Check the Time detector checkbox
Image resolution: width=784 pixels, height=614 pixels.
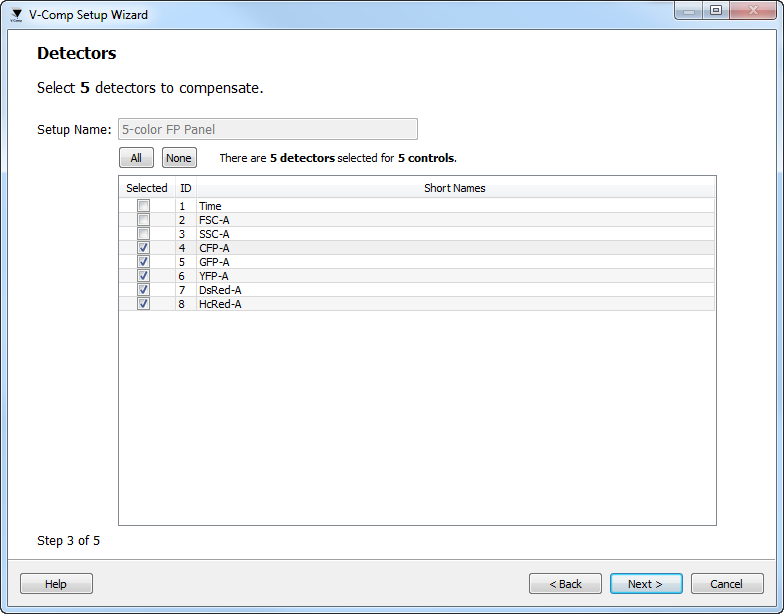(144, 206)
